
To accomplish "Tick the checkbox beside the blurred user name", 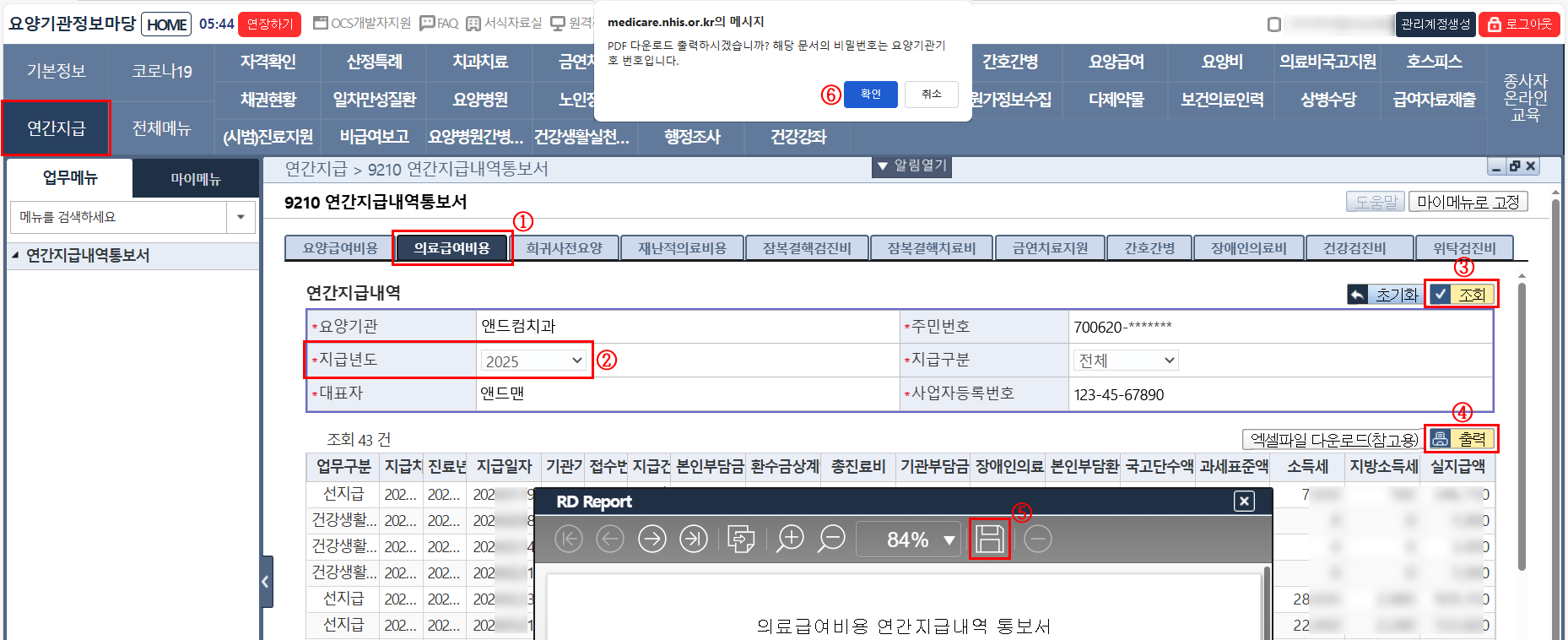I will 1274,24.
